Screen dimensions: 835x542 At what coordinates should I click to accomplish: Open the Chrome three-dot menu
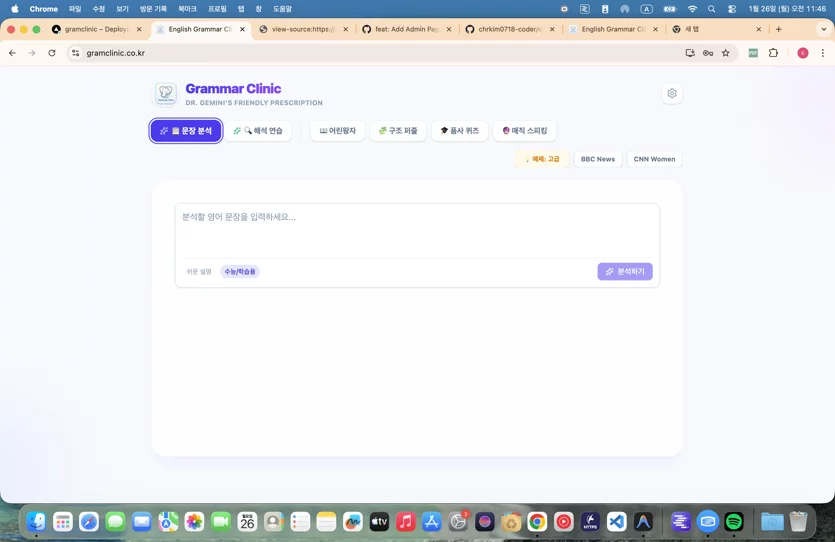click(823, 53)
